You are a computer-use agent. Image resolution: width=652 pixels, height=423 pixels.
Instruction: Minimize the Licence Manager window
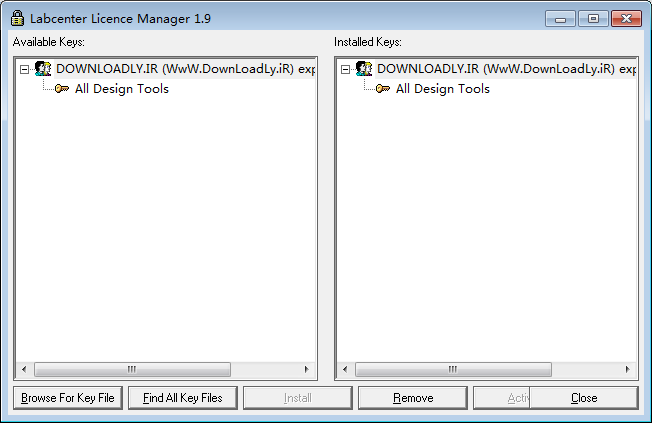click(x=561, y=19)
